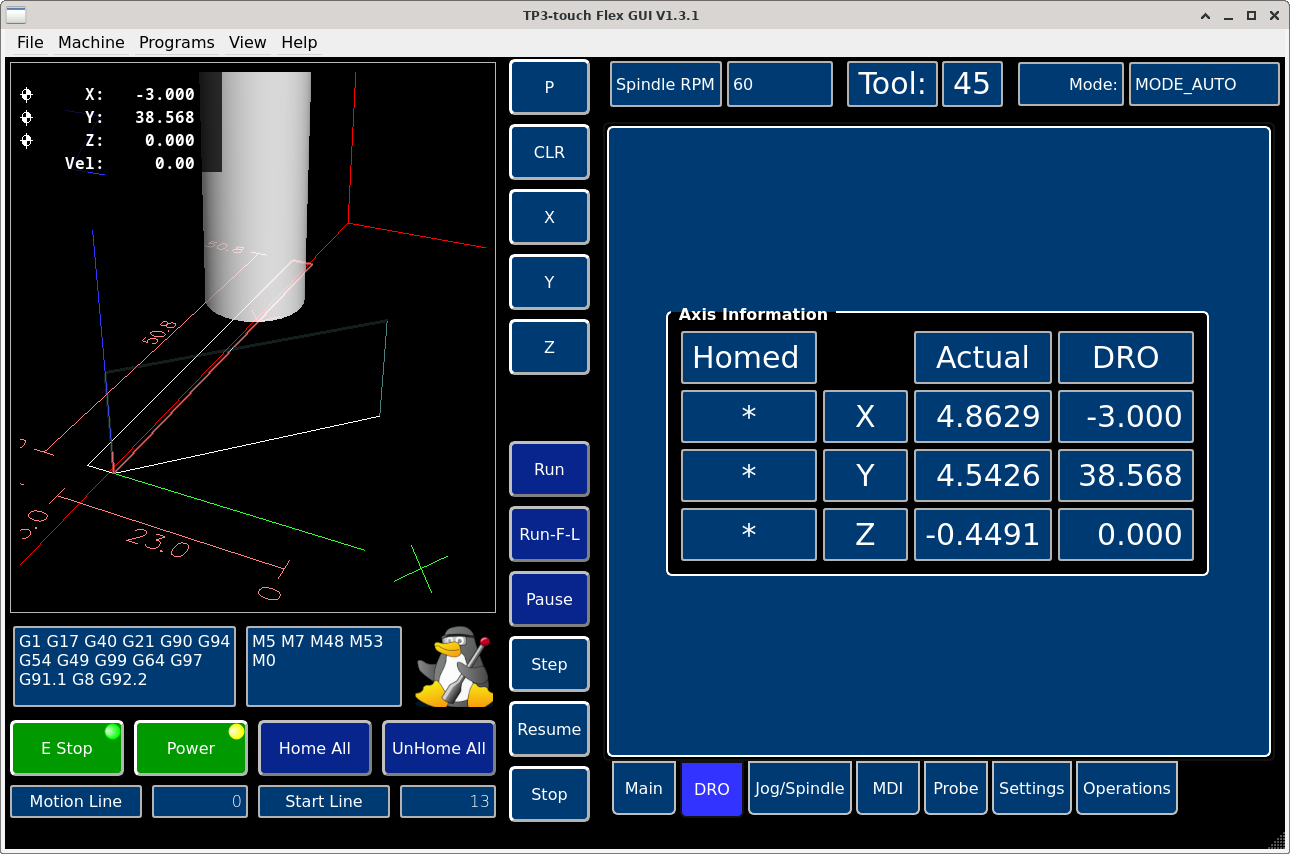The image size is (1290, 854).
Task: Toggle the machine Power button
Action: pos(190,748)
